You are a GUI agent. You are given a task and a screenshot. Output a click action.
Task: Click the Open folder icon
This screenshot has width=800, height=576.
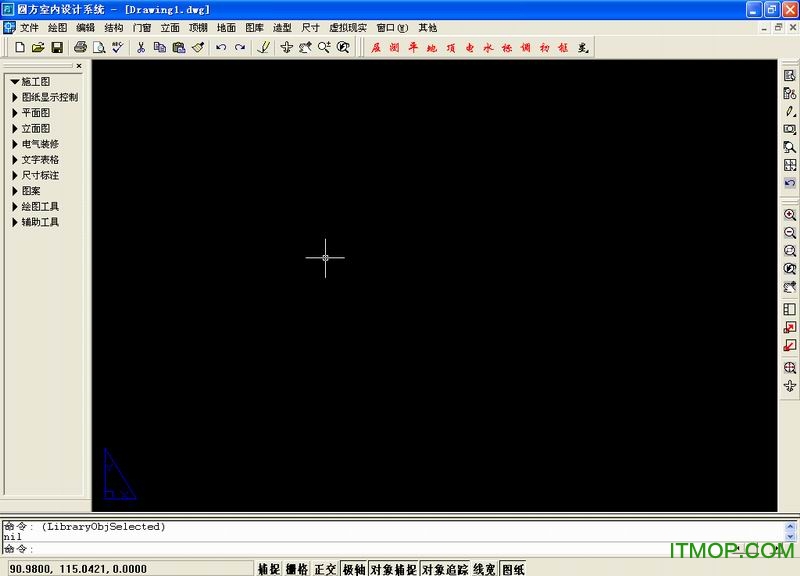pyautogui.click(x=38, y=47)
